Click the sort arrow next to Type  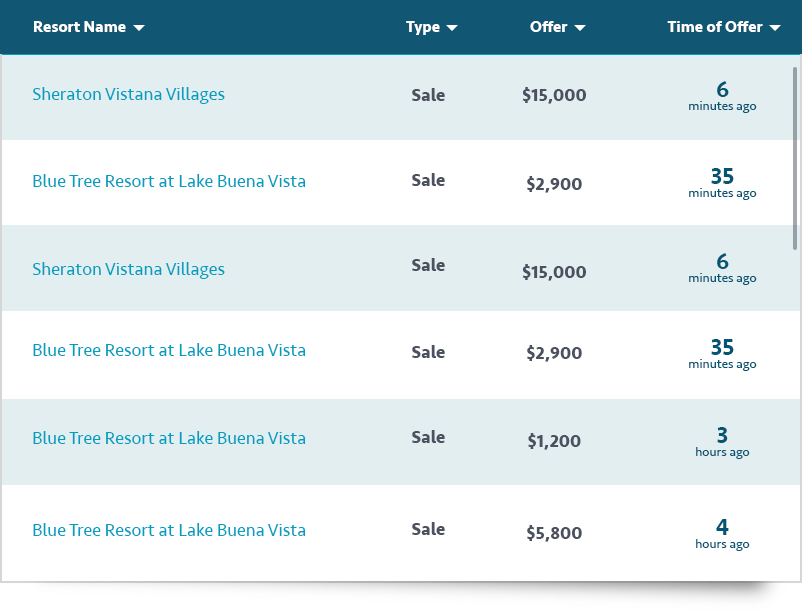click(452, 28)
